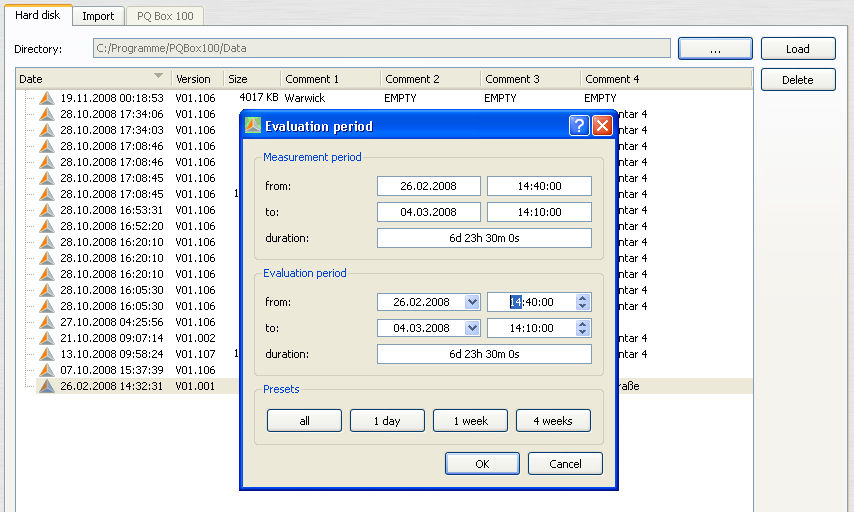Increase evaluation to time 14:10:00 with up arrow
Image resolution: width=854 pixels, height=512 pixels.
(x=583, y=324)
